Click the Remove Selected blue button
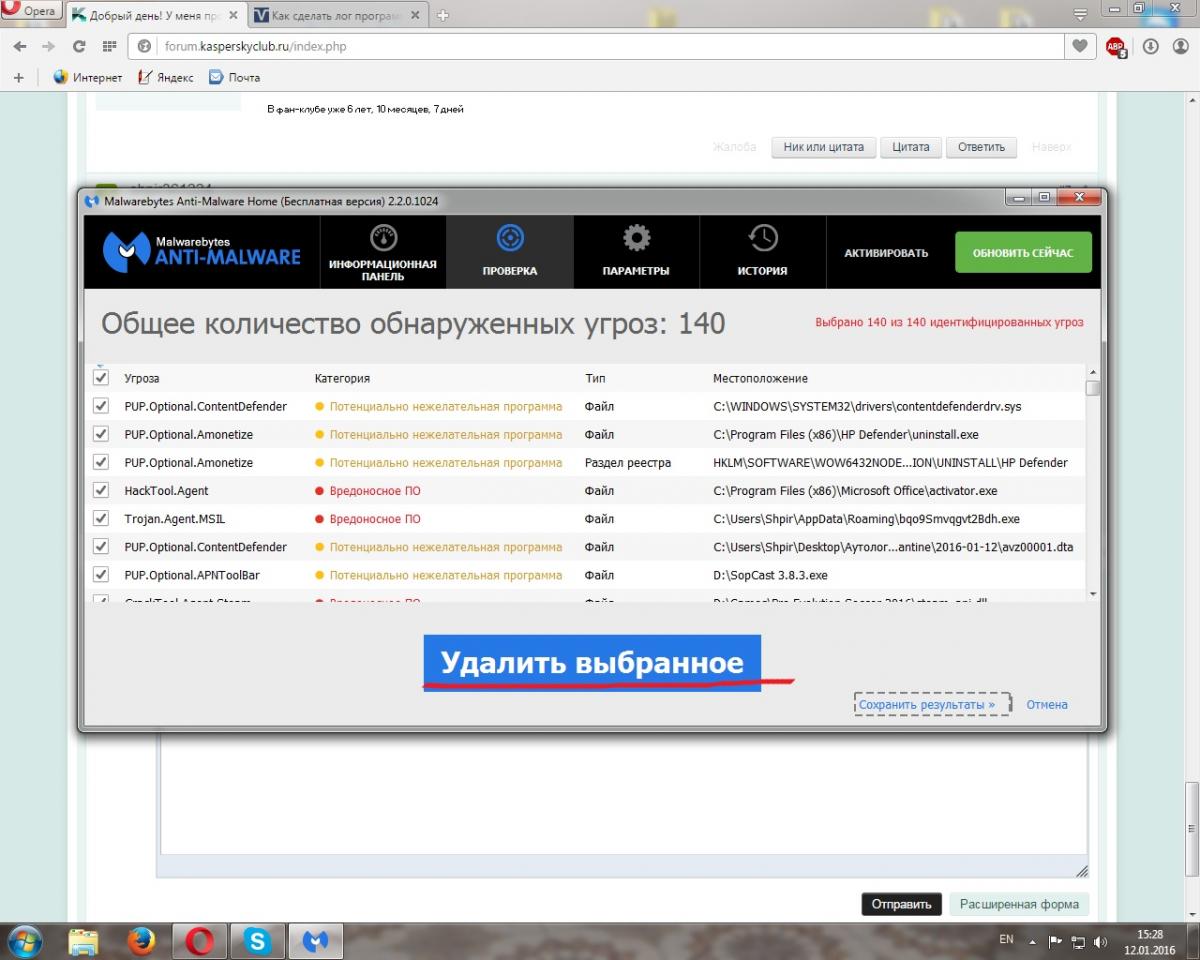The image size is (1200, 960). 592,663
